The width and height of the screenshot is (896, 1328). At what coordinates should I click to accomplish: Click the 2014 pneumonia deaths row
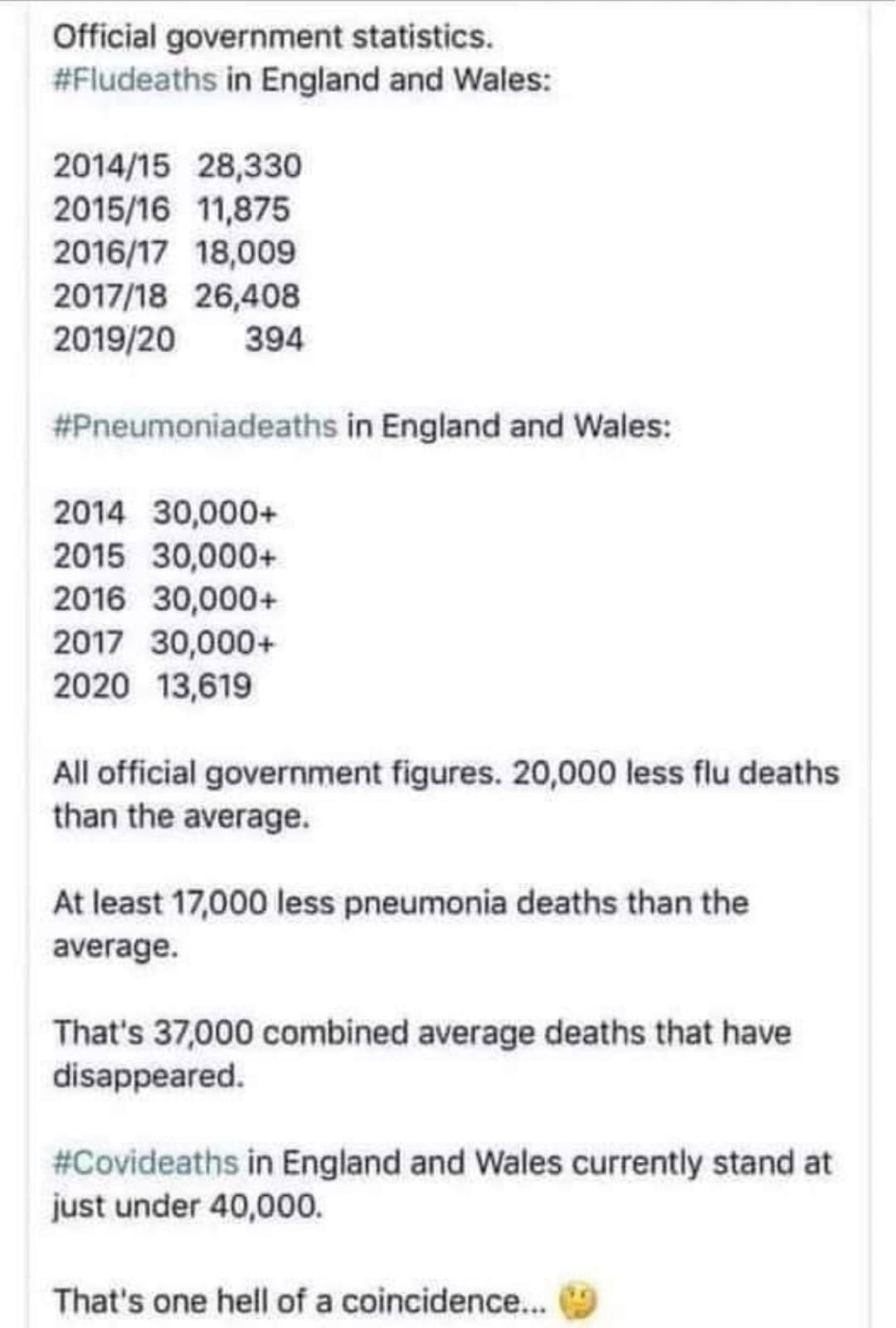164,513
